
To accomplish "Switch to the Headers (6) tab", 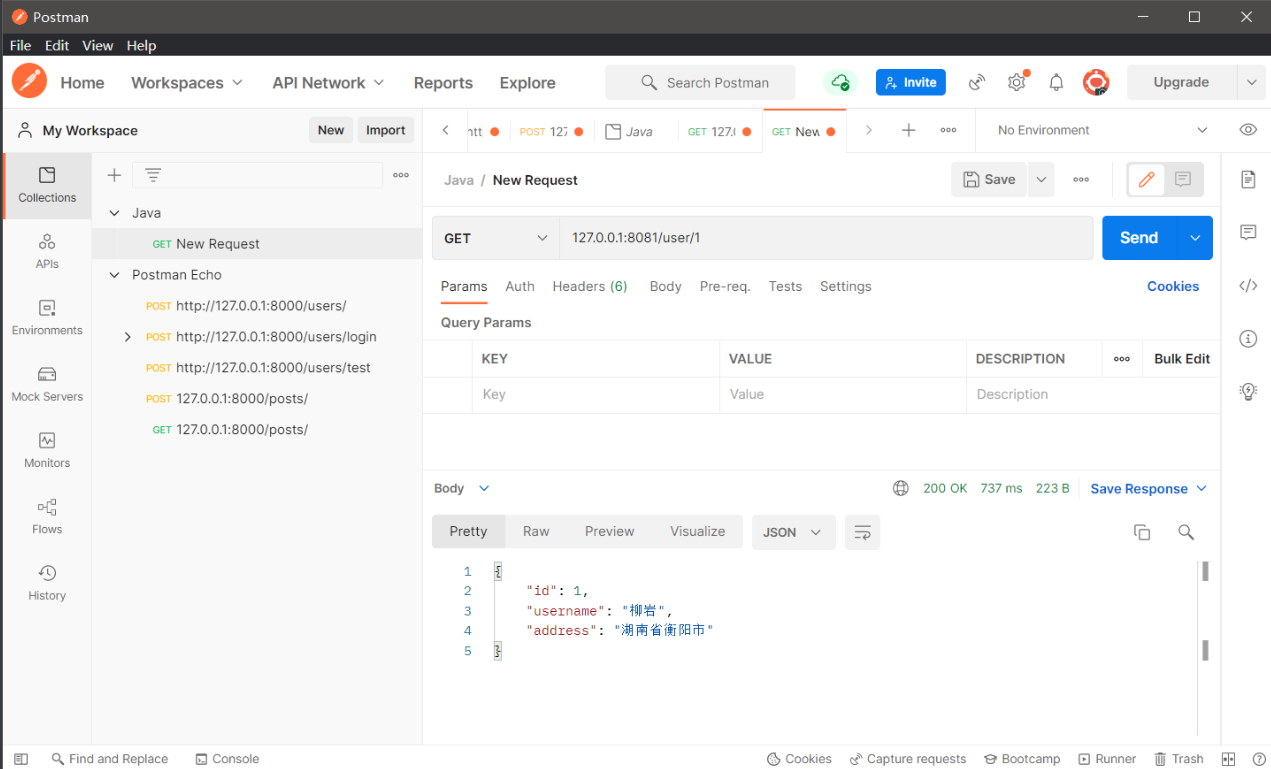I will (590, 286).
